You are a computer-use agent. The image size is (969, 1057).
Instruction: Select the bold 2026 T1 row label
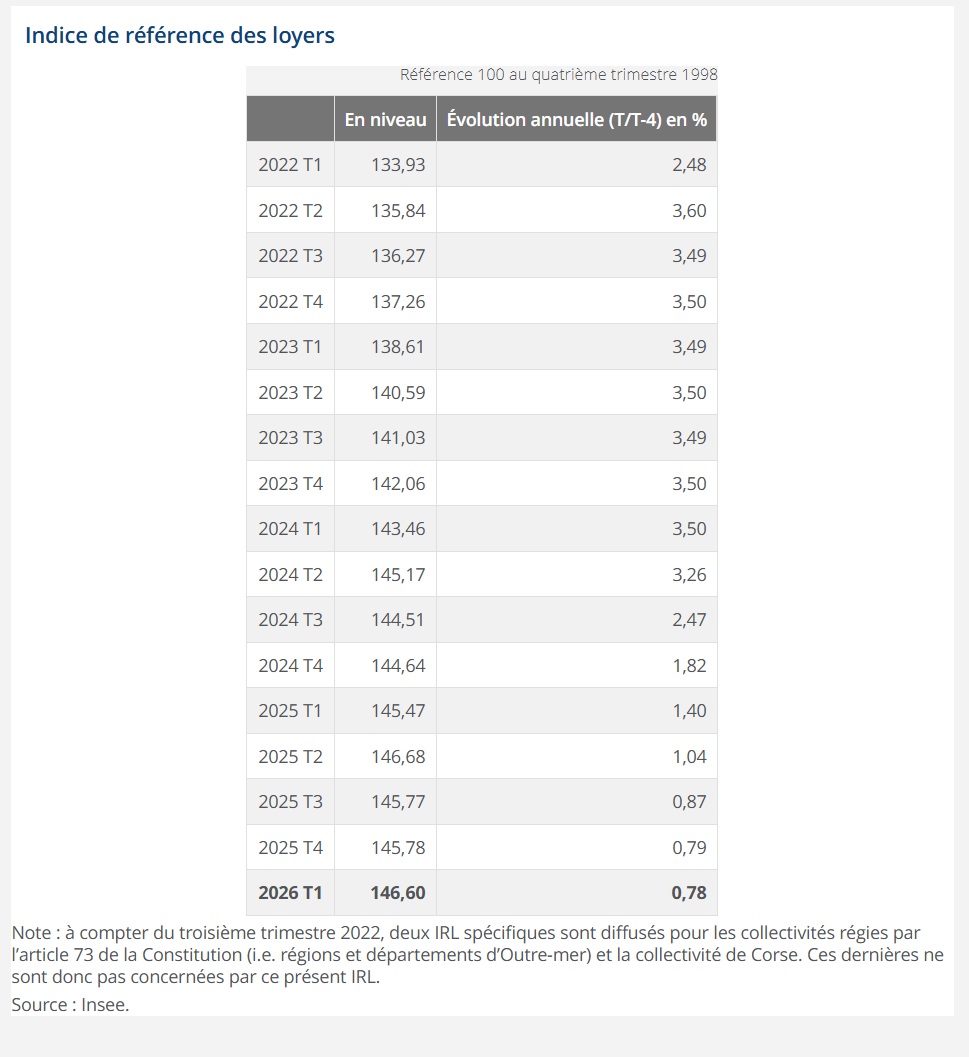290,893
